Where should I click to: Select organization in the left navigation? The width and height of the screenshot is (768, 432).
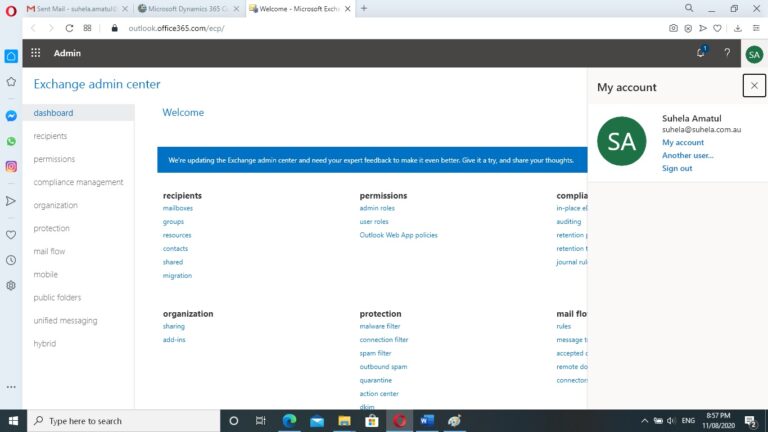tap(55, 205)
